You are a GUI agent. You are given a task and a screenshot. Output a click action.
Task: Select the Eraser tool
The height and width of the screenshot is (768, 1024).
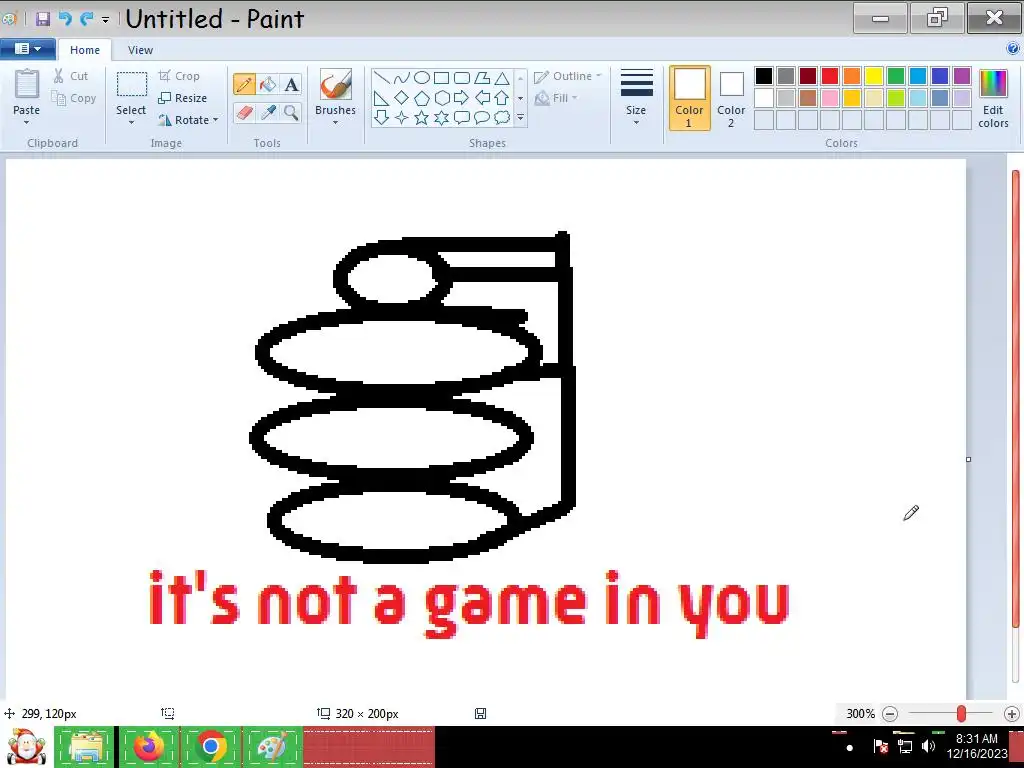[x=244, y=112]
